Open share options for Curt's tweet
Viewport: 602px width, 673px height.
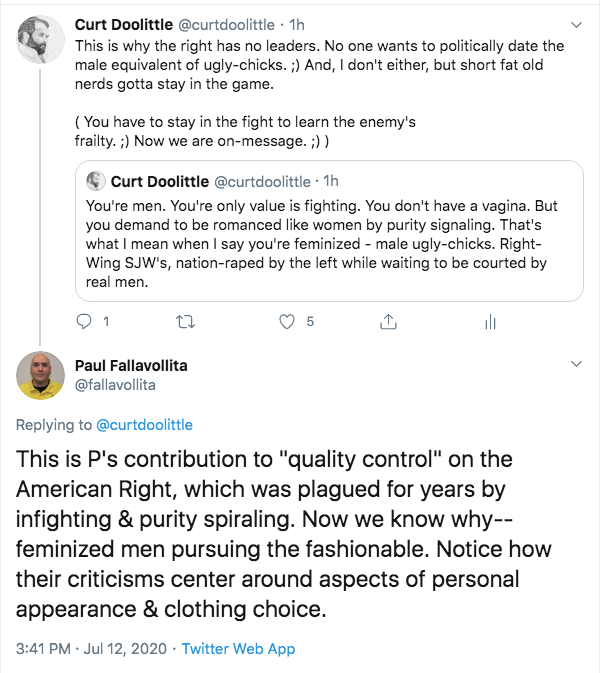click(x=388, y=322)
